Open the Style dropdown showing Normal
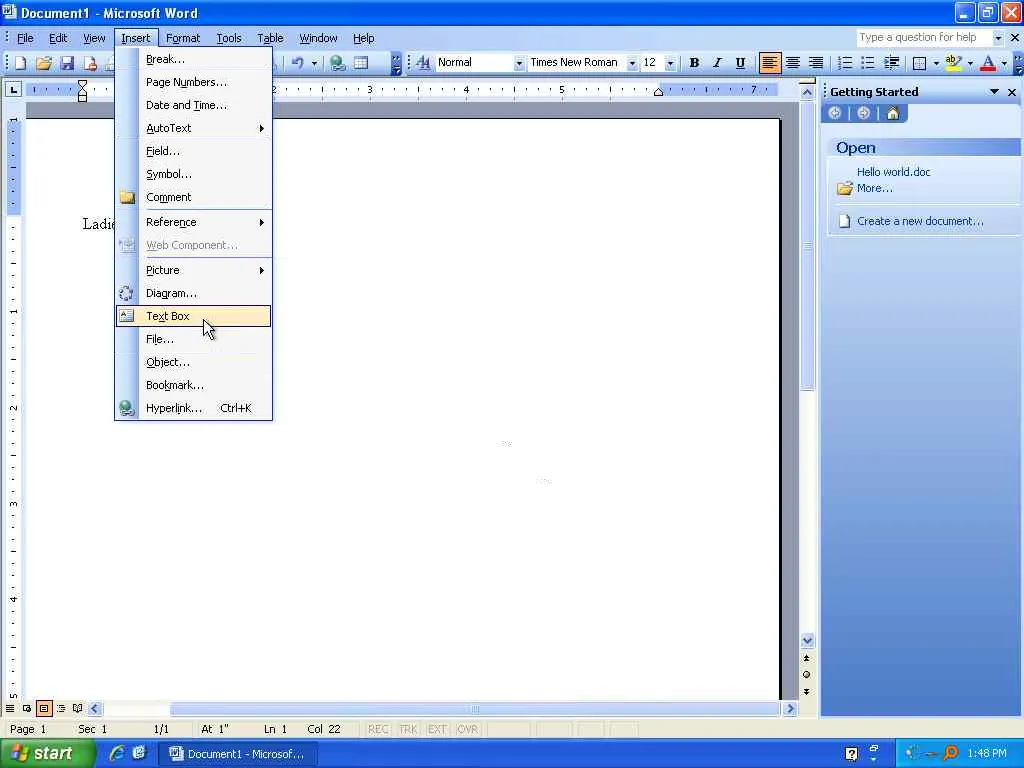Viewport: 1024px width, 768px height. (519, 63)
